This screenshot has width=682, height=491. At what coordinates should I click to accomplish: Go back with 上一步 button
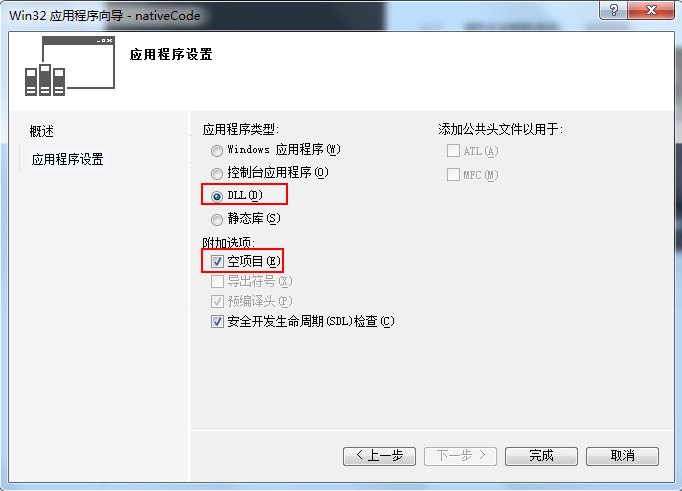(x=379, y=456)
